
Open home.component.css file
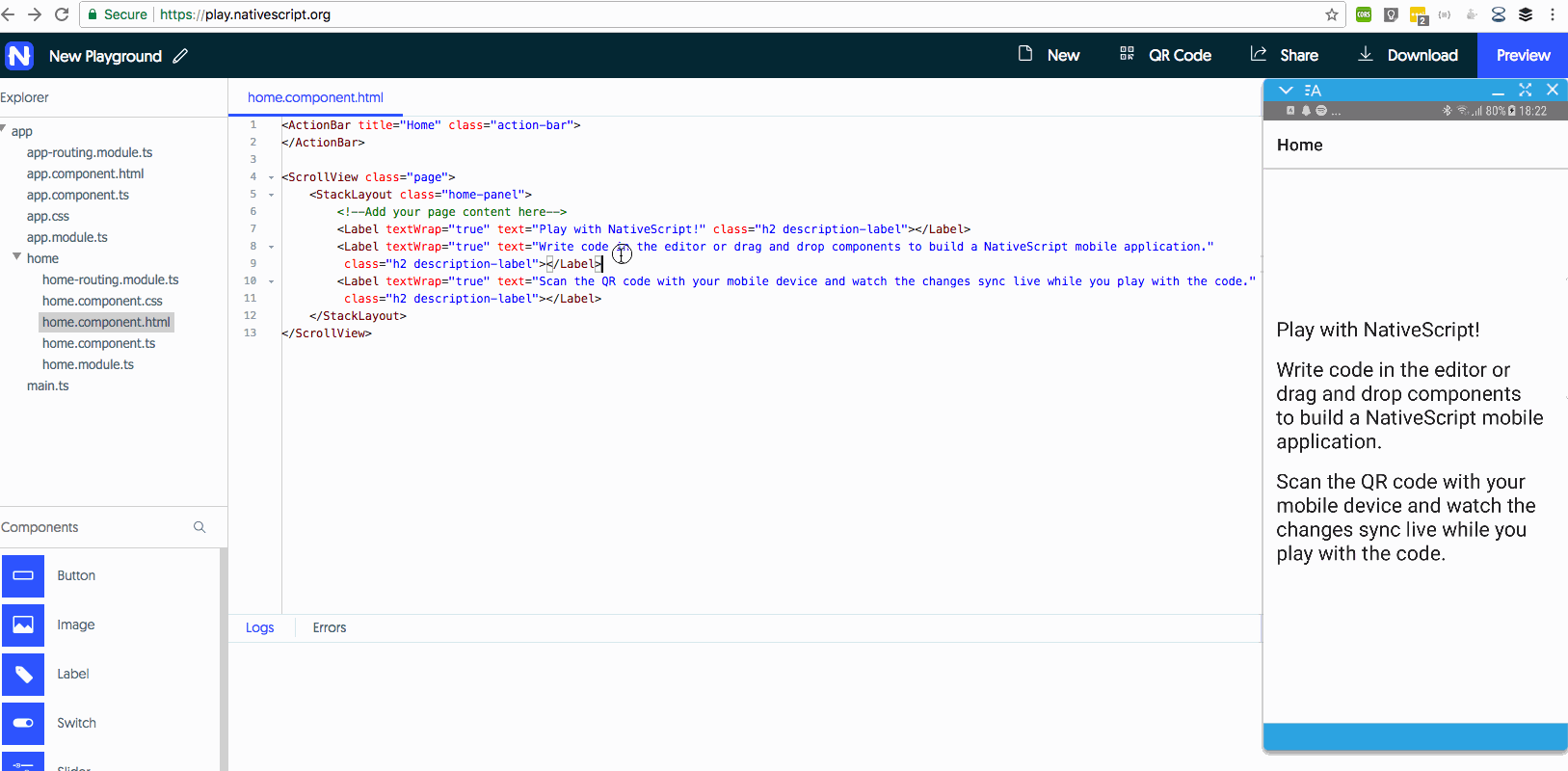click(x=102, y=301)
